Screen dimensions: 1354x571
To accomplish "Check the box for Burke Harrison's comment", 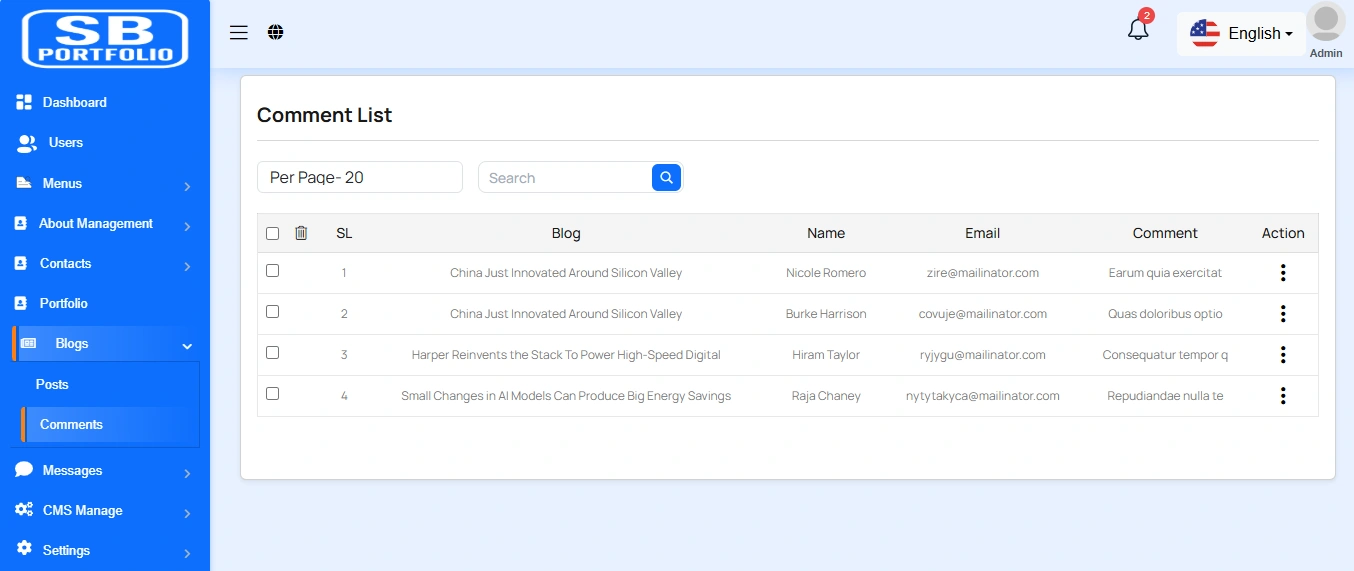I will point(273,312).
